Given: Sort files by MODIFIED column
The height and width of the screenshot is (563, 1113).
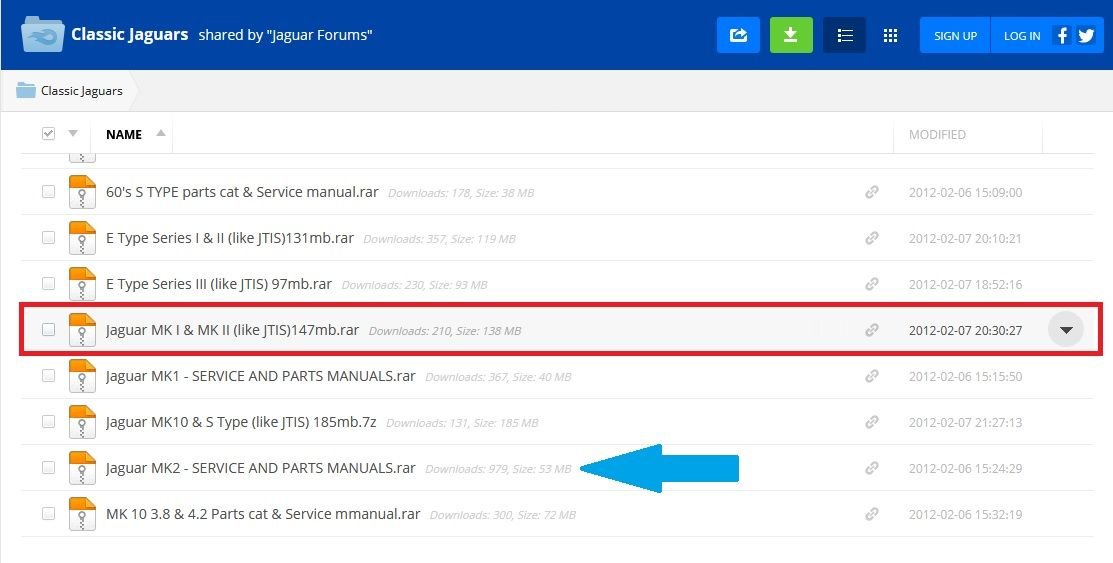Looking at the screenshot, I should pyautogui.click(x=937, y=134).
